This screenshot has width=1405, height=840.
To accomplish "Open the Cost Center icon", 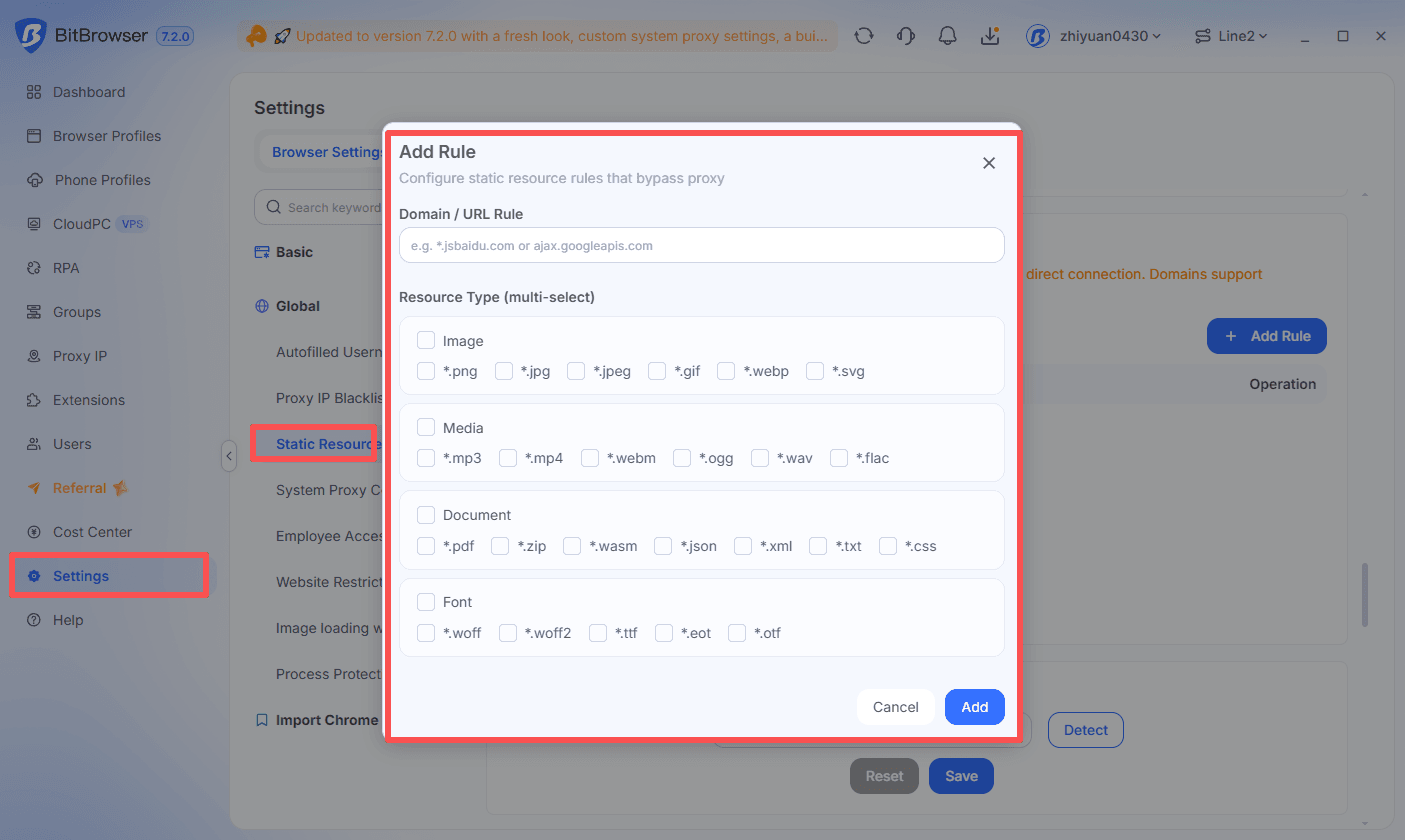I will (x=34, y=532).
